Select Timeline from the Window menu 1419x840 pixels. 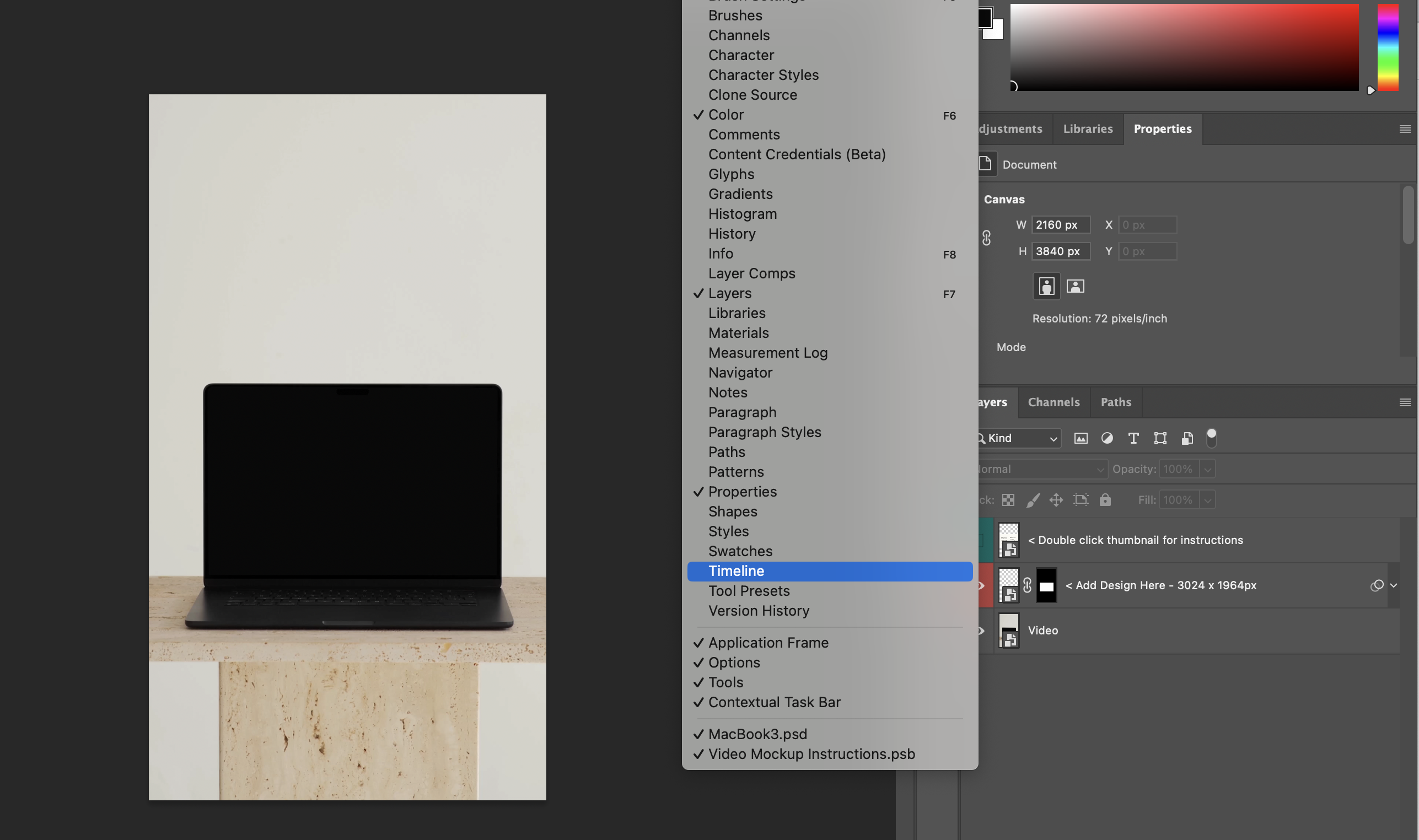736,570
